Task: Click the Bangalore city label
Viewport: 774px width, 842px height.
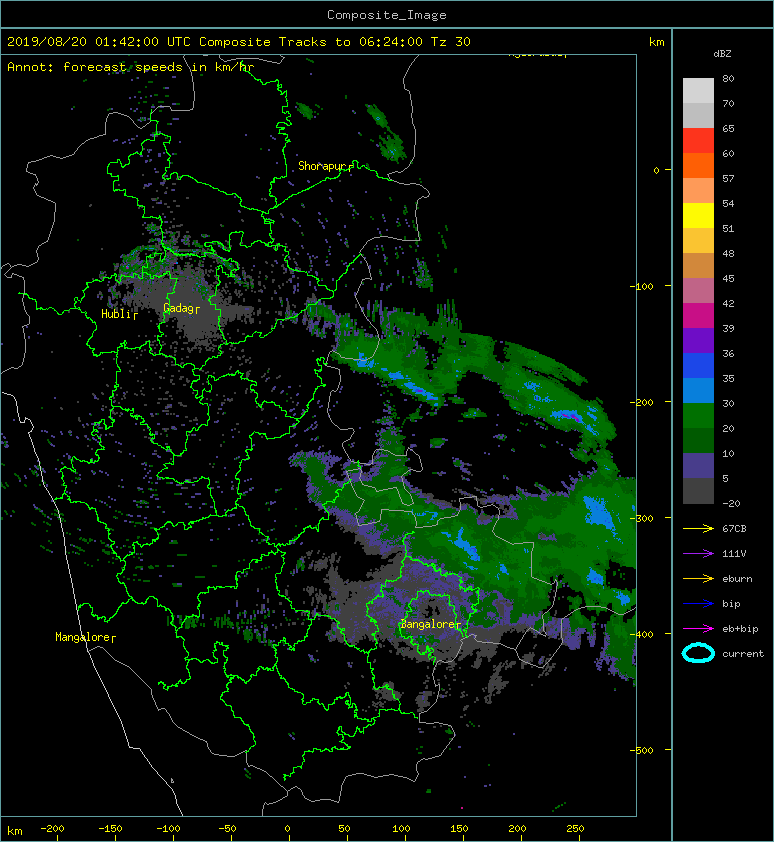Action: click(430, 625)
